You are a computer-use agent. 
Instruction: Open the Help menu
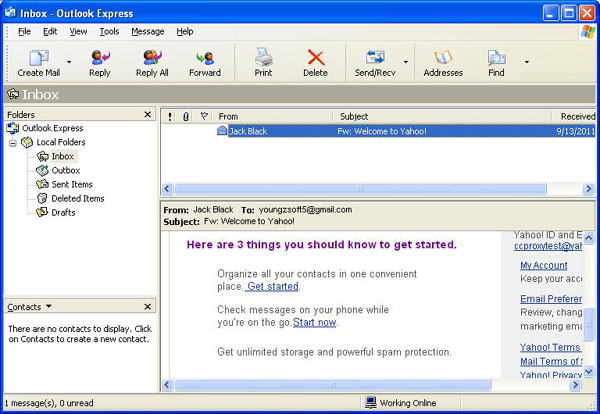pyautogui.click(x=184, y=31)
